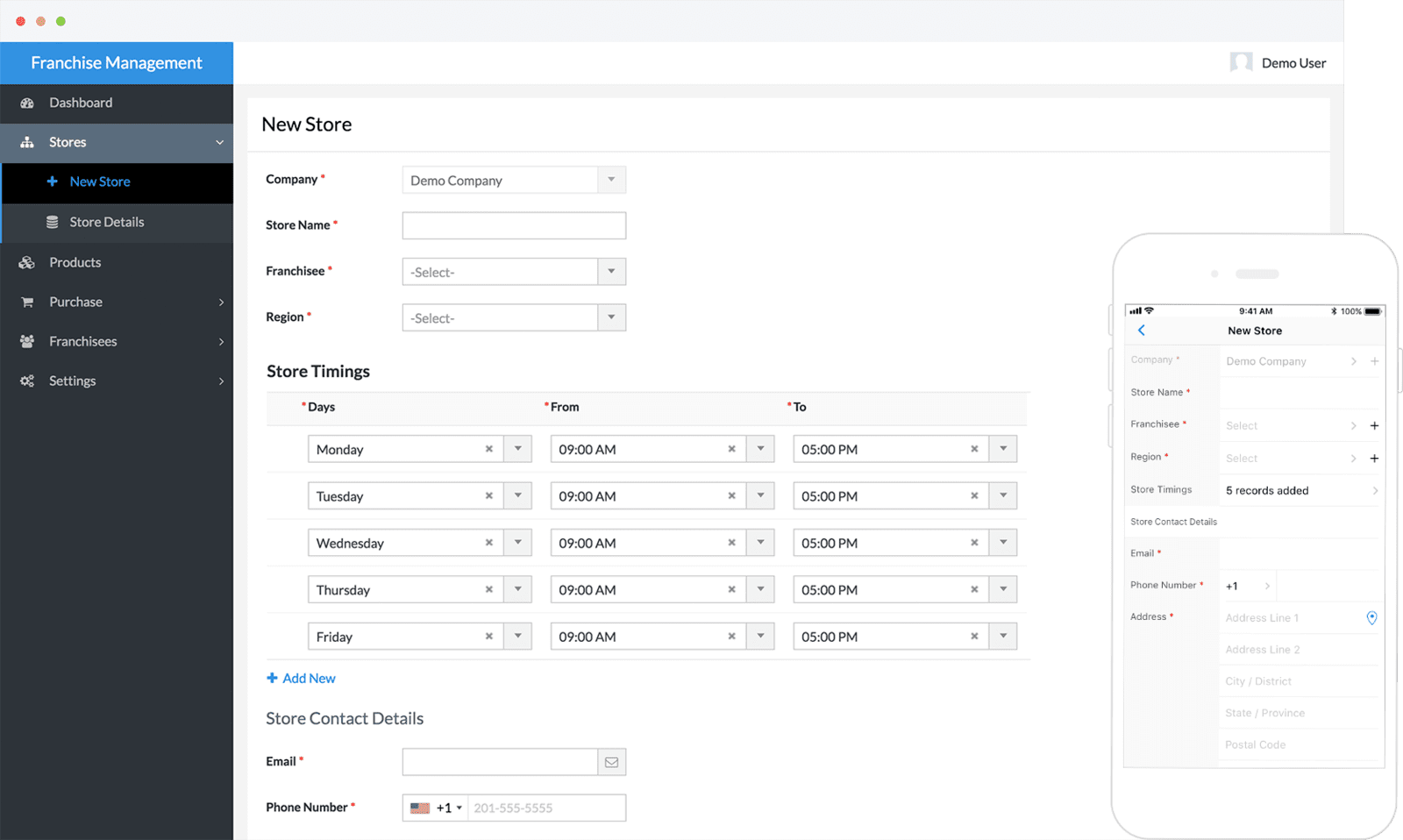Clear the Wednesday day selection

(x=489, y=543)
